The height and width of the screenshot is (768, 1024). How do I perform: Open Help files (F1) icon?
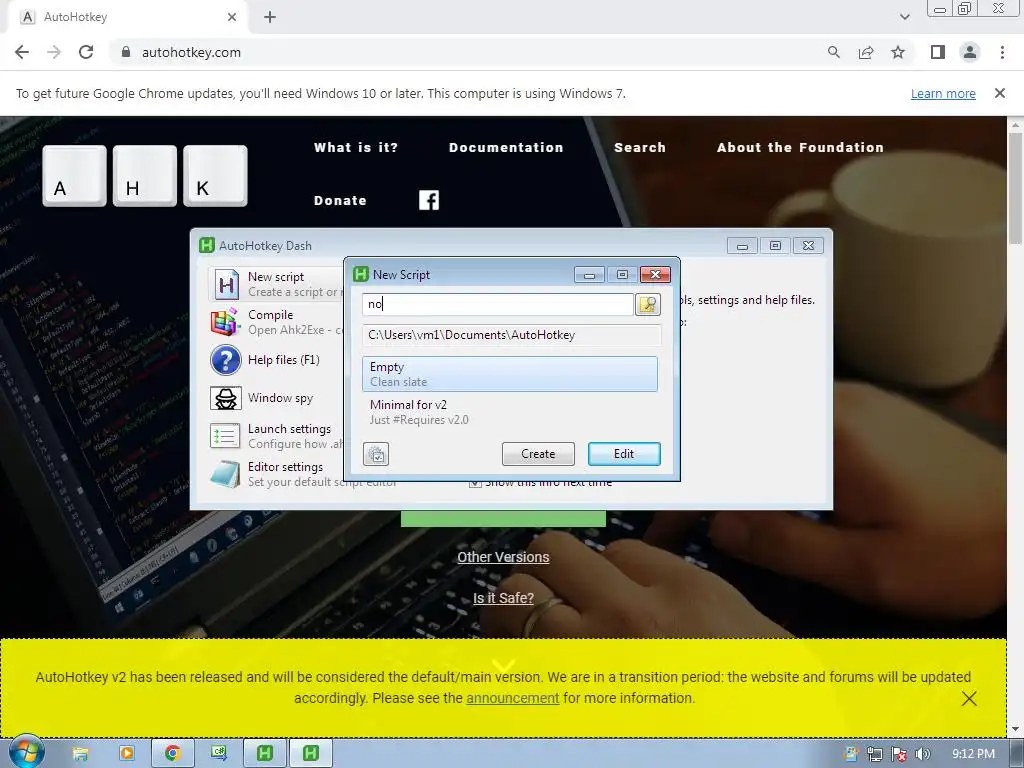pos(225,360)
